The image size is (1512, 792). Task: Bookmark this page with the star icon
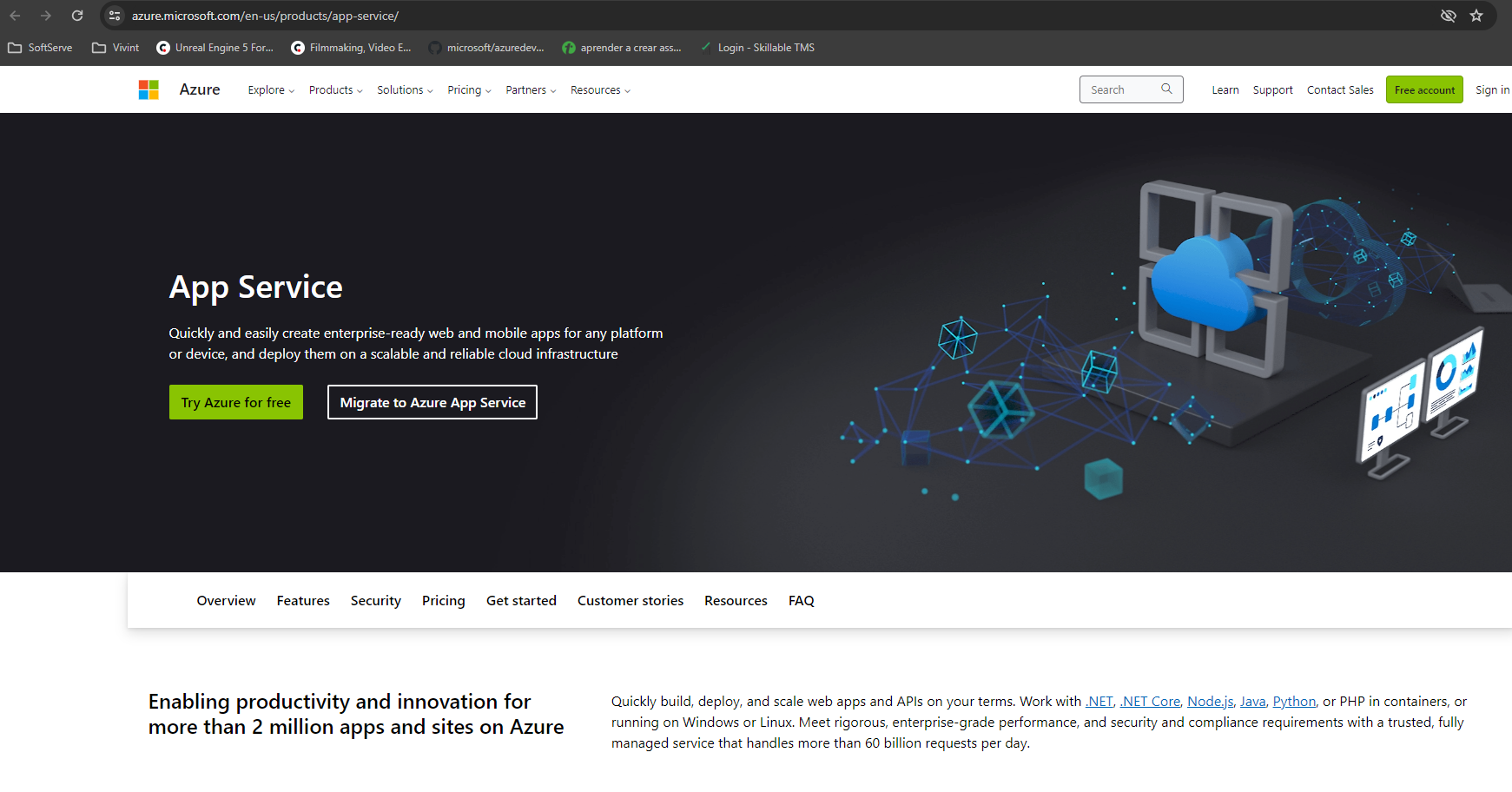coord(1476,16)
